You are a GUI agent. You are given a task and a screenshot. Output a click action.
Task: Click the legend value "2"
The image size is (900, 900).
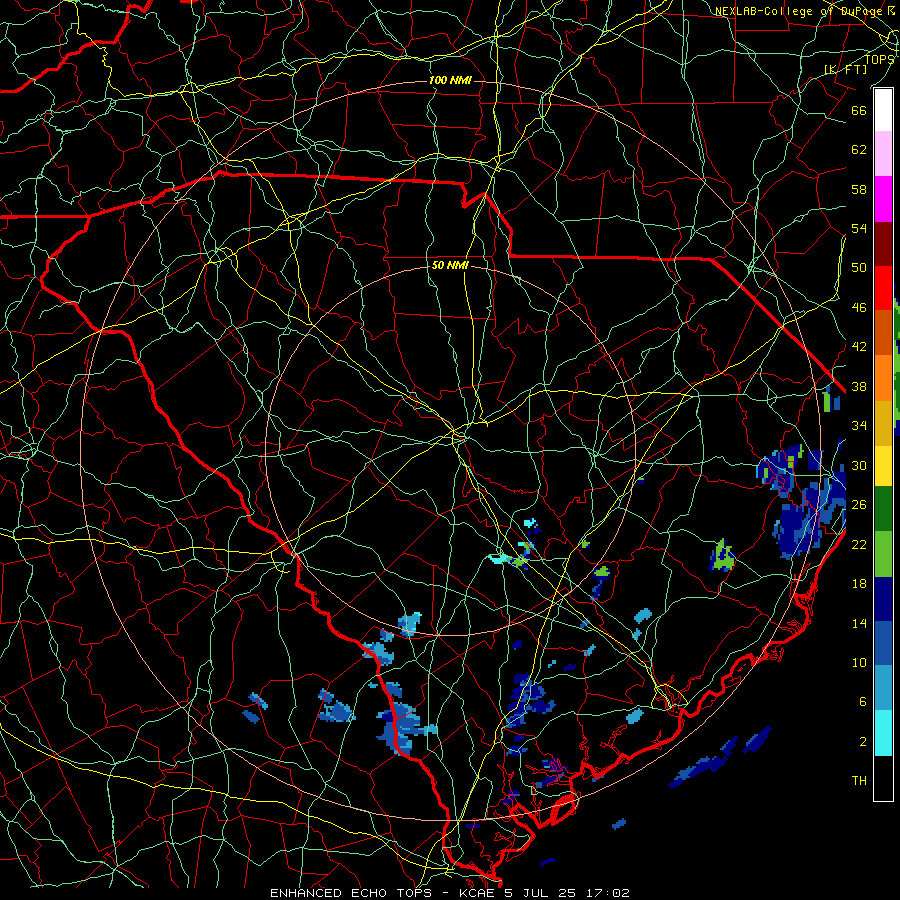point(863,742)
